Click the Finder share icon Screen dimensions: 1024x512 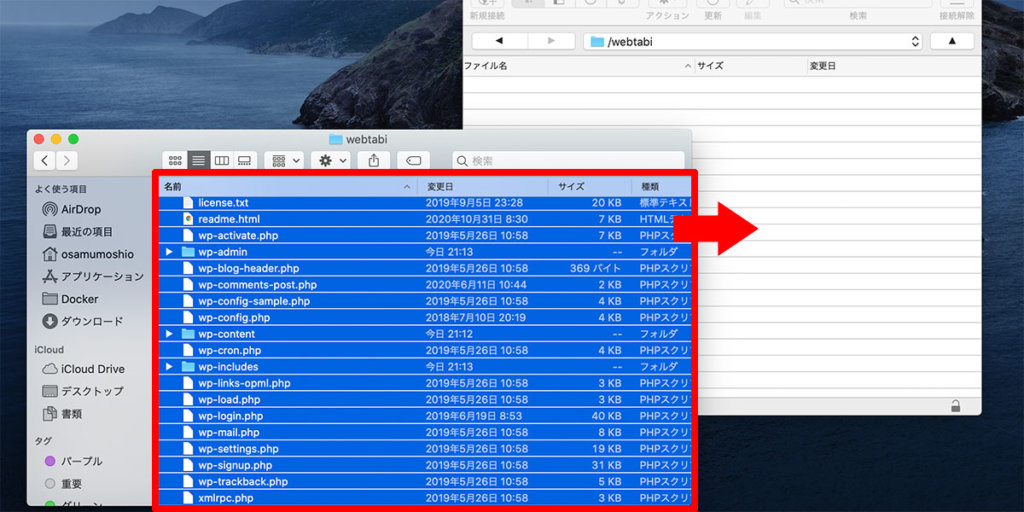tap(374, 160)
